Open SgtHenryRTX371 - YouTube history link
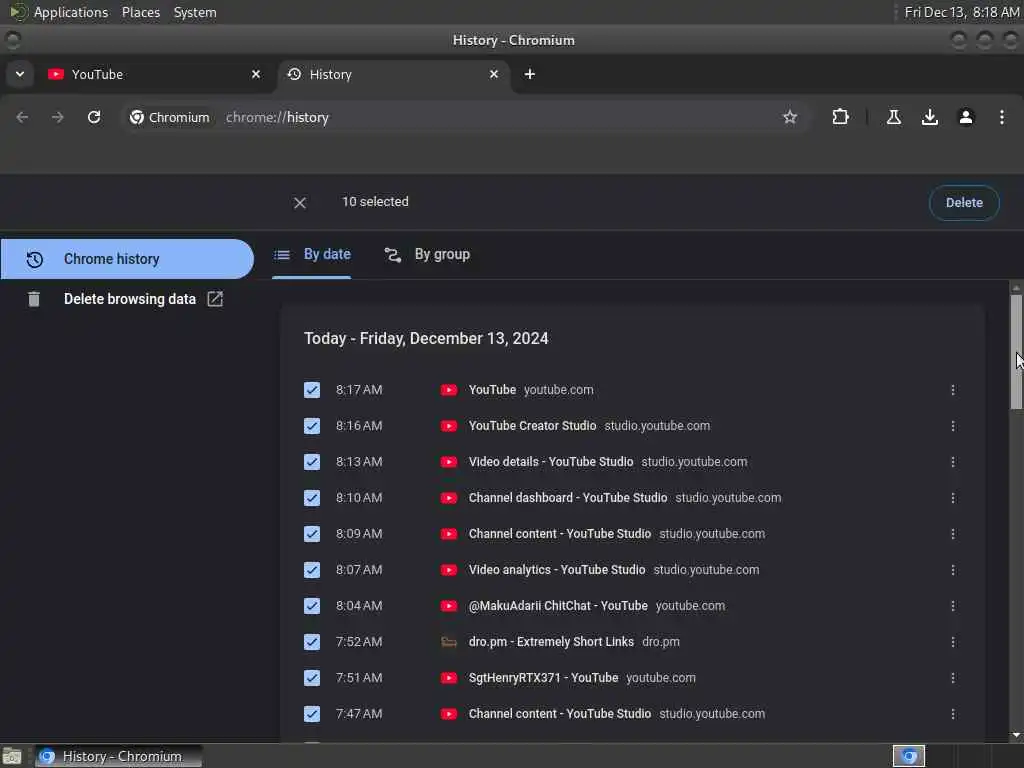 pyautogui.click(x=543, y=678)
